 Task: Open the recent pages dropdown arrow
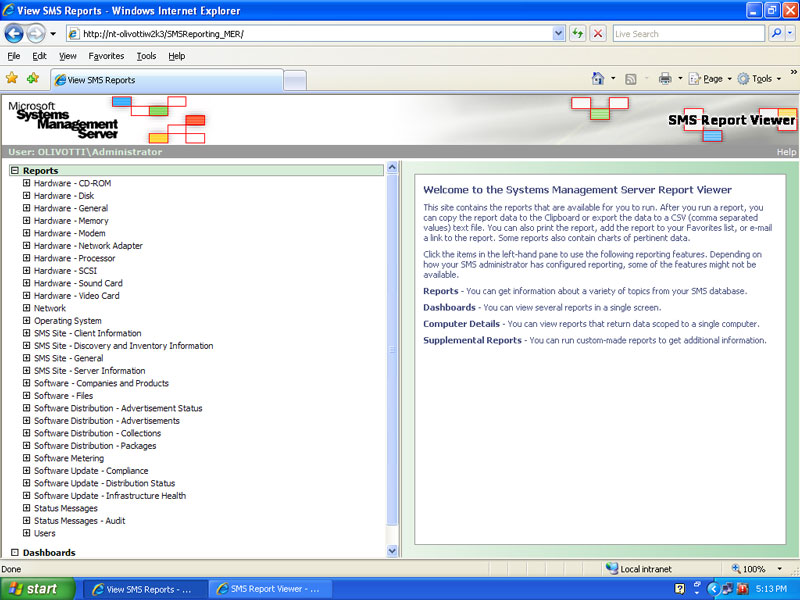point(53,34)
